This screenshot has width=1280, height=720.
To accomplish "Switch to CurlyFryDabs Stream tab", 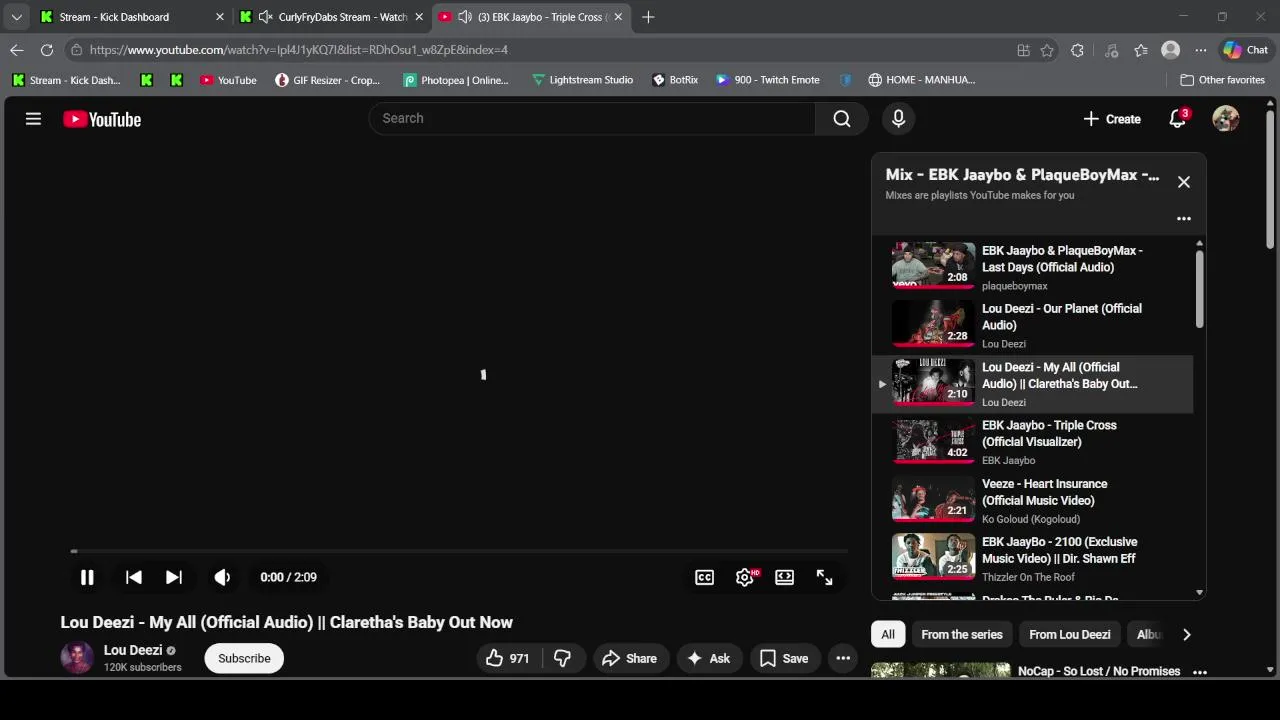I will tap(332, 17).
